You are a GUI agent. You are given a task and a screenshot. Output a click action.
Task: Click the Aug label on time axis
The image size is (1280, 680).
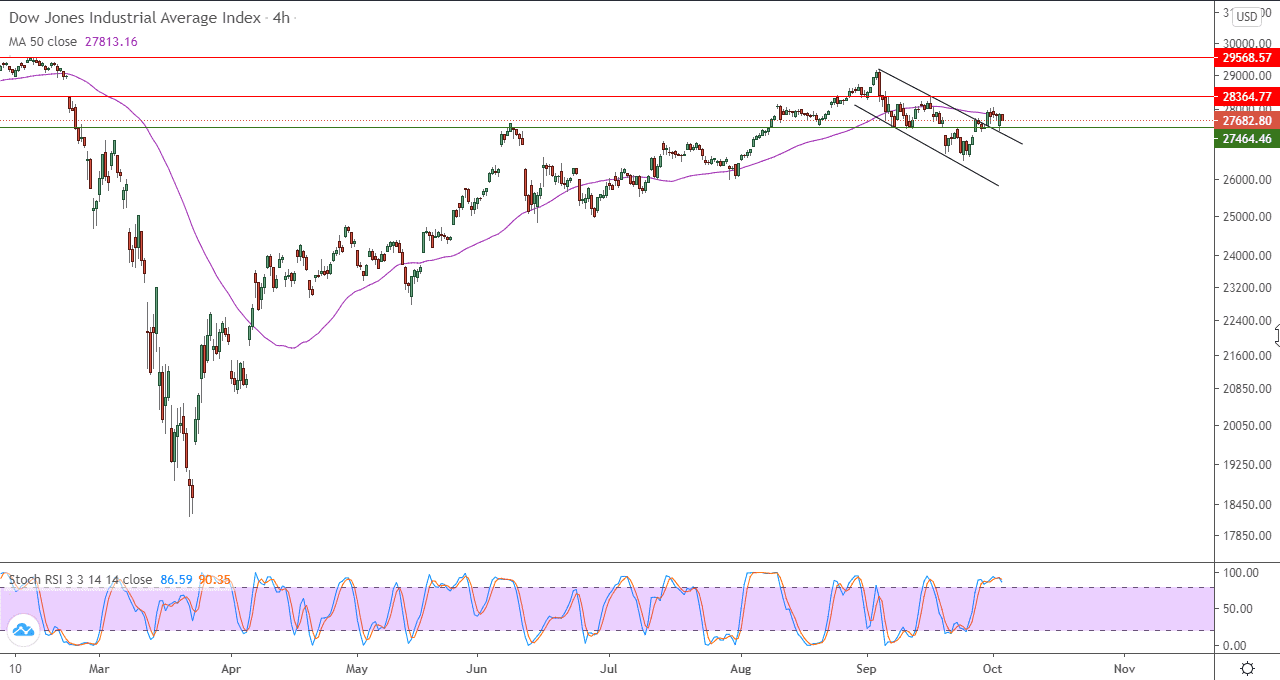(x=741, y=667)
